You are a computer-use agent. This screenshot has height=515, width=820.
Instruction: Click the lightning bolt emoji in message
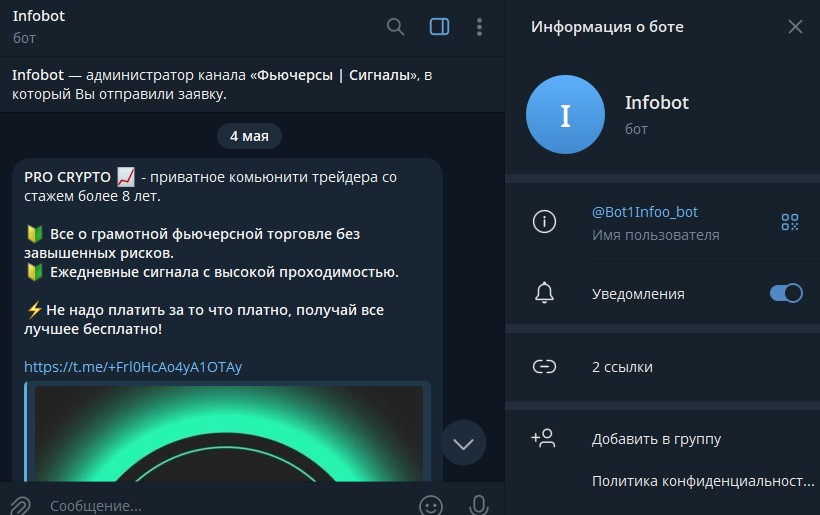(35, 310)
